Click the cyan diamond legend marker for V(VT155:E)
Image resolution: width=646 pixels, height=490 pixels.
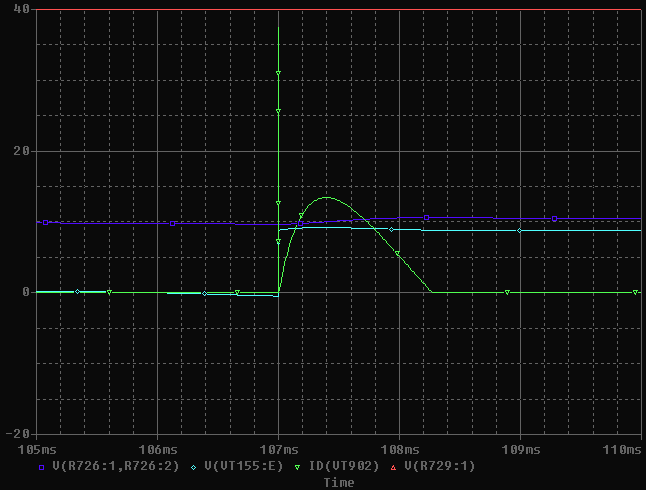pos(193,467)
